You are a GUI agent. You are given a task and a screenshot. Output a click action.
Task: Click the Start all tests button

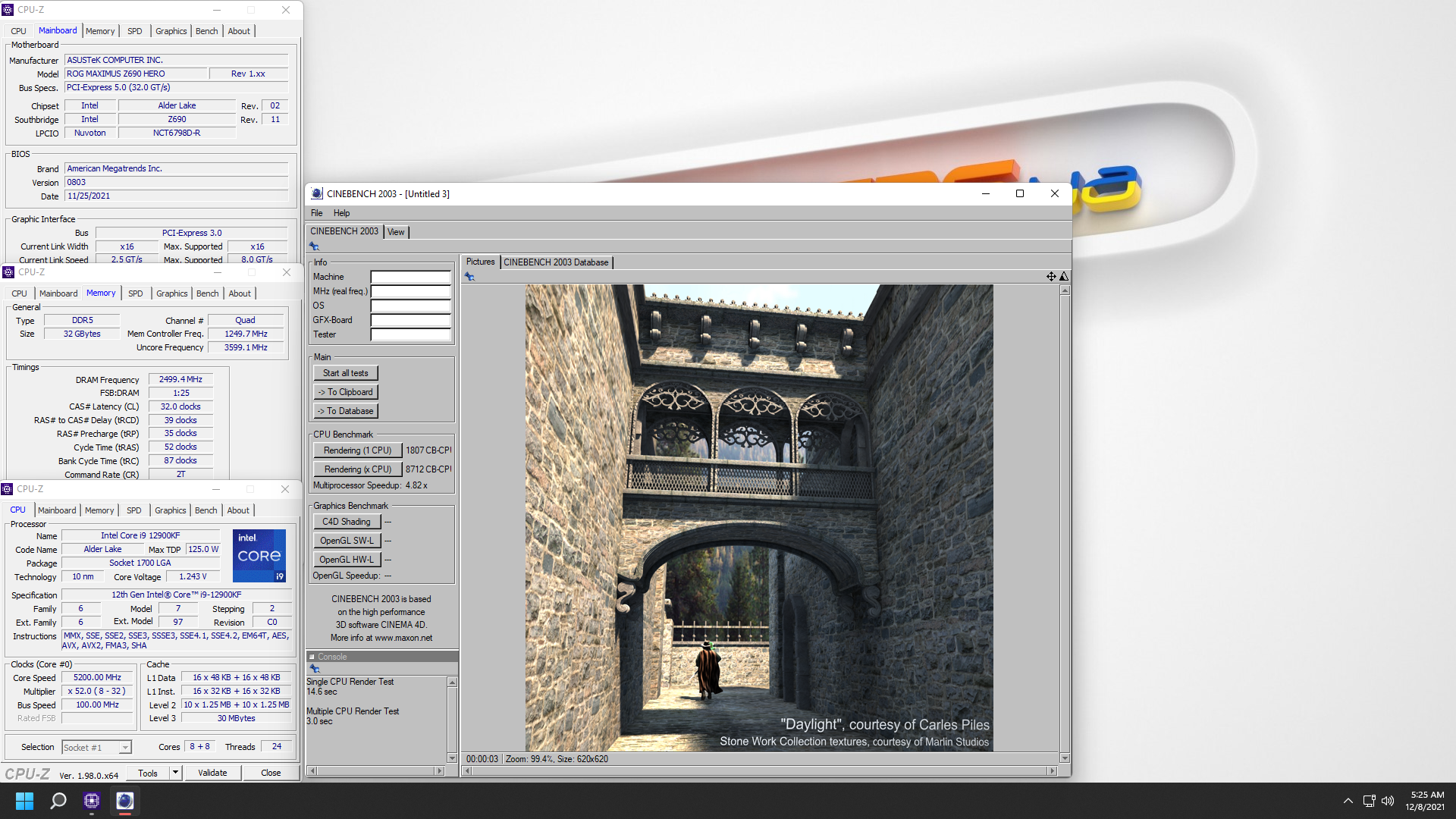(345, 373)
